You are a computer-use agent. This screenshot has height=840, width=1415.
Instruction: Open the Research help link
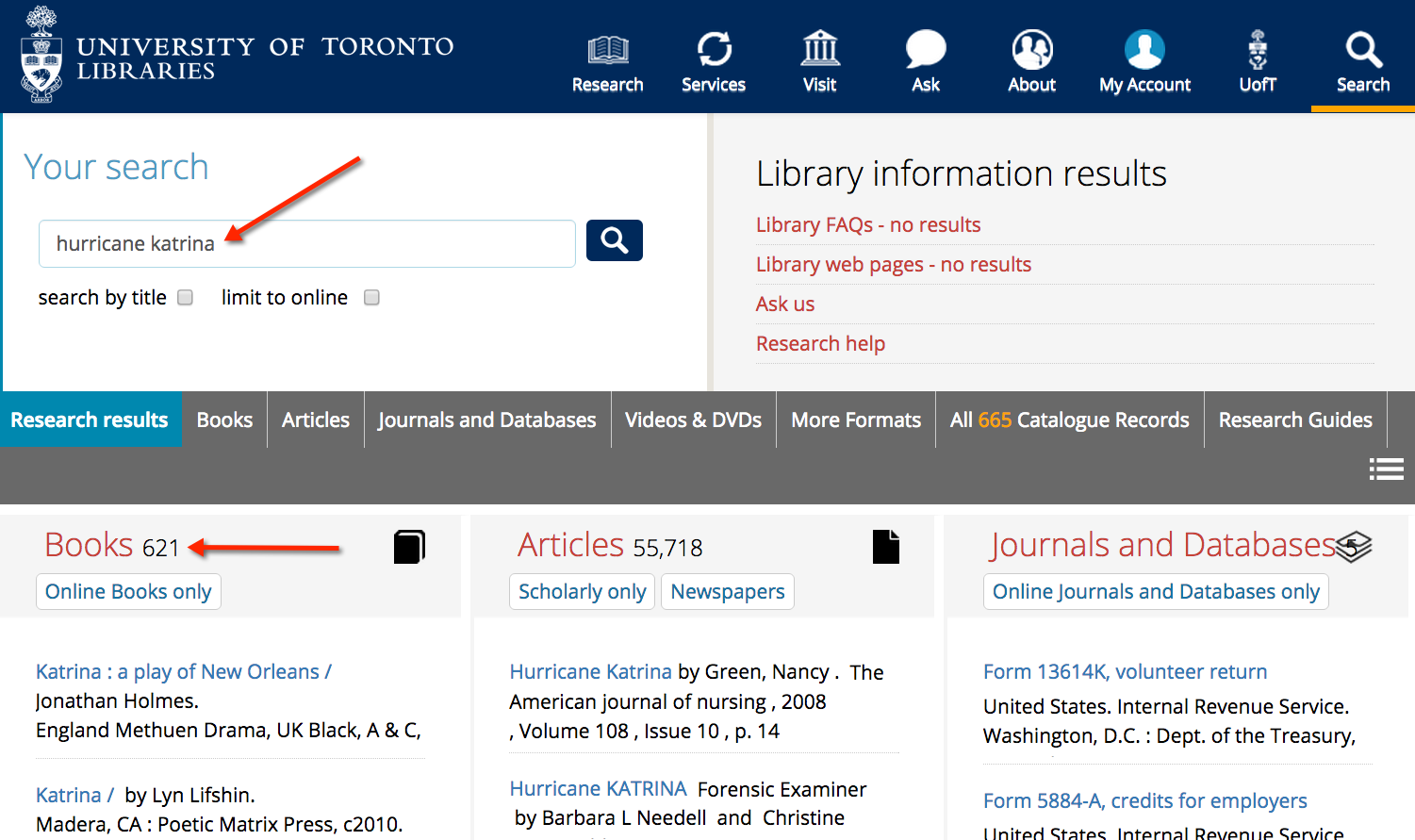[x=820, y=344]
